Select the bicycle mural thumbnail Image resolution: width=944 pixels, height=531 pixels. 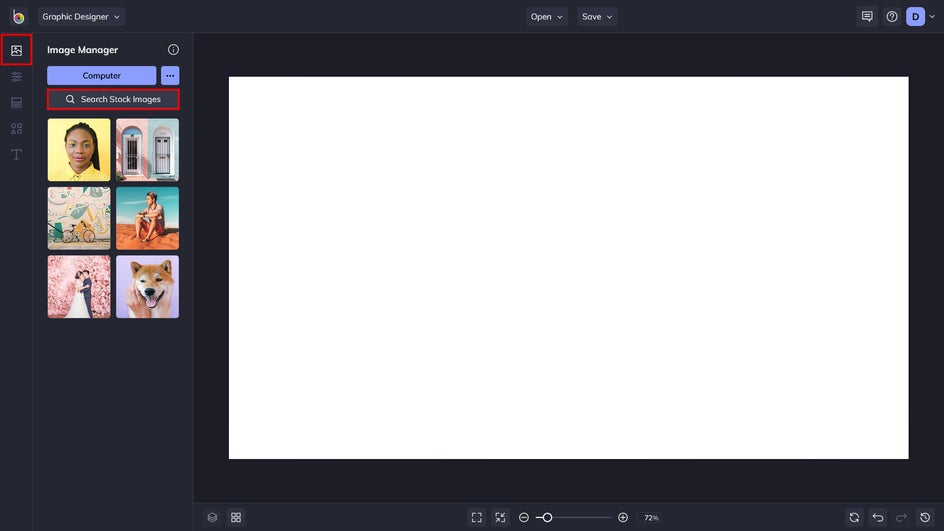click(79, 218)
